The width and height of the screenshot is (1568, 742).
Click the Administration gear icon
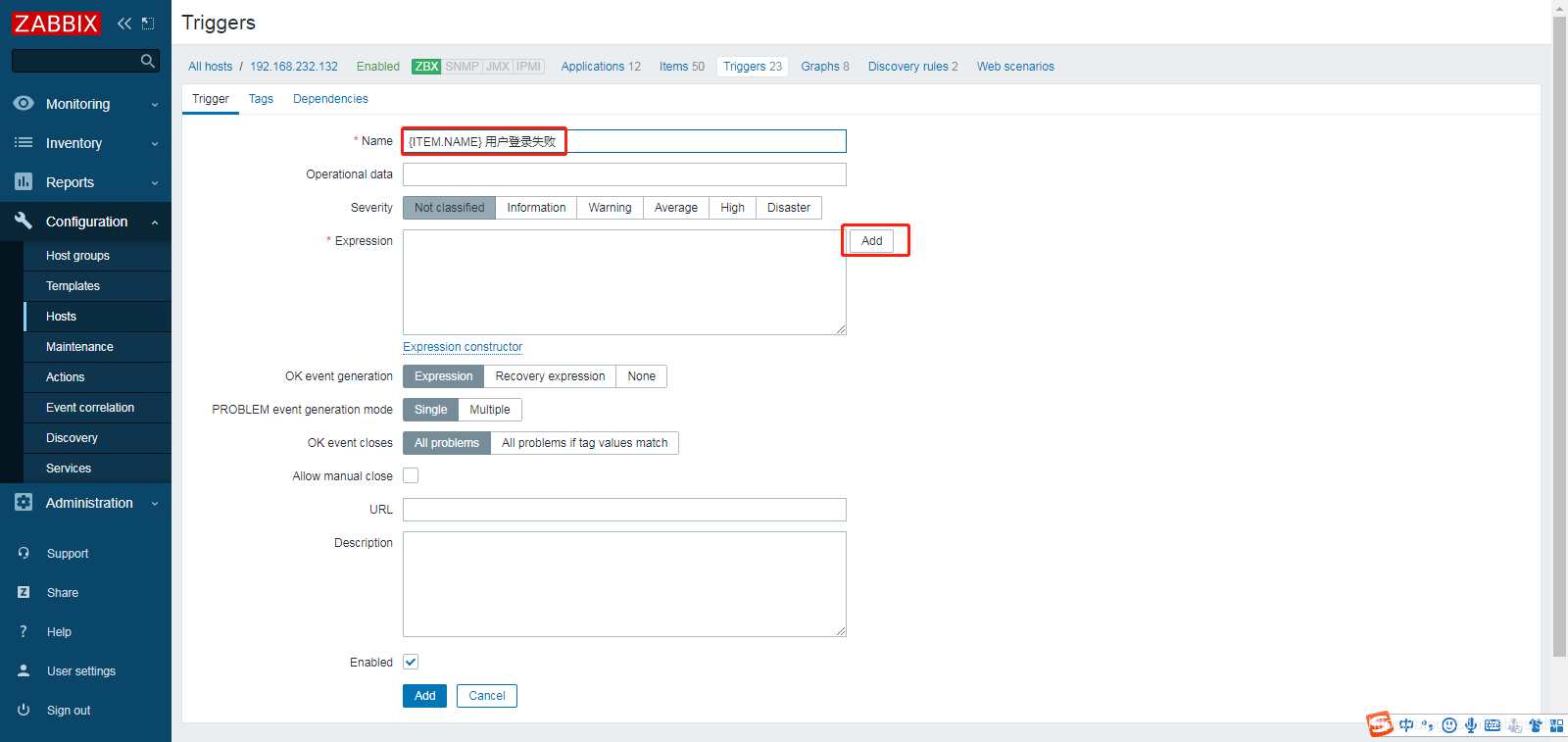point(24,502)
